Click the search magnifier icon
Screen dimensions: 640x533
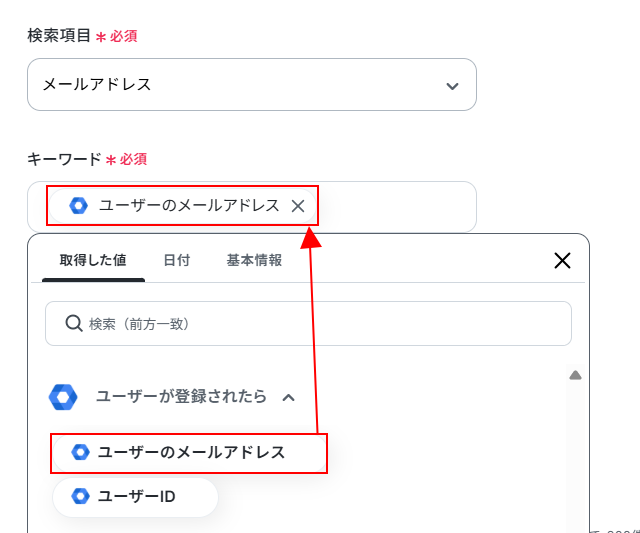click(74, 324)
